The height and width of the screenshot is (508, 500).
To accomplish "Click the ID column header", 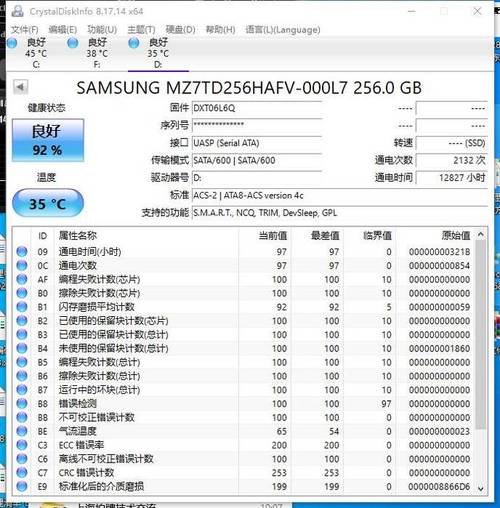I will [x=43, y=236].
